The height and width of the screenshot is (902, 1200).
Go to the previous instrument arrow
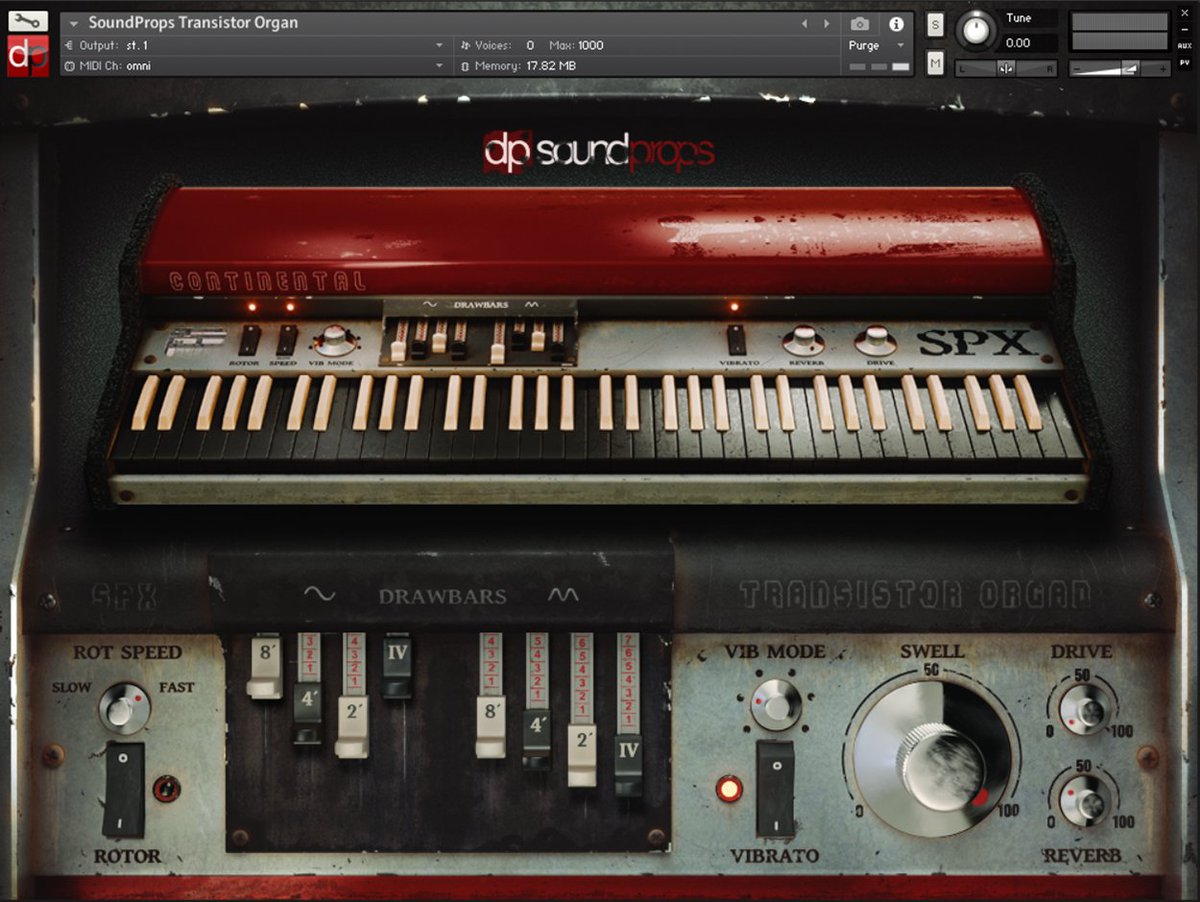click(x=806, y=24)
